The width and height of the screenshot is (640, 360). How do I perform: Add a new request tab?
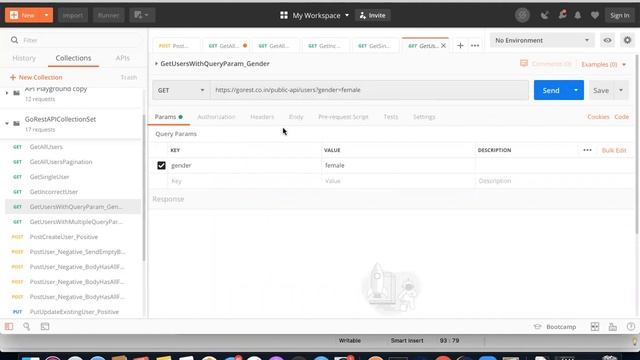(460, 45)
